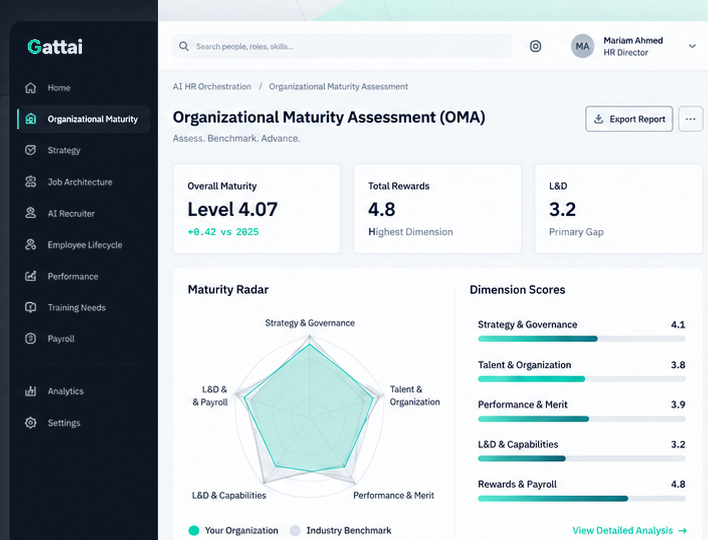Click the Maturity Radar heading

(228, 289)
